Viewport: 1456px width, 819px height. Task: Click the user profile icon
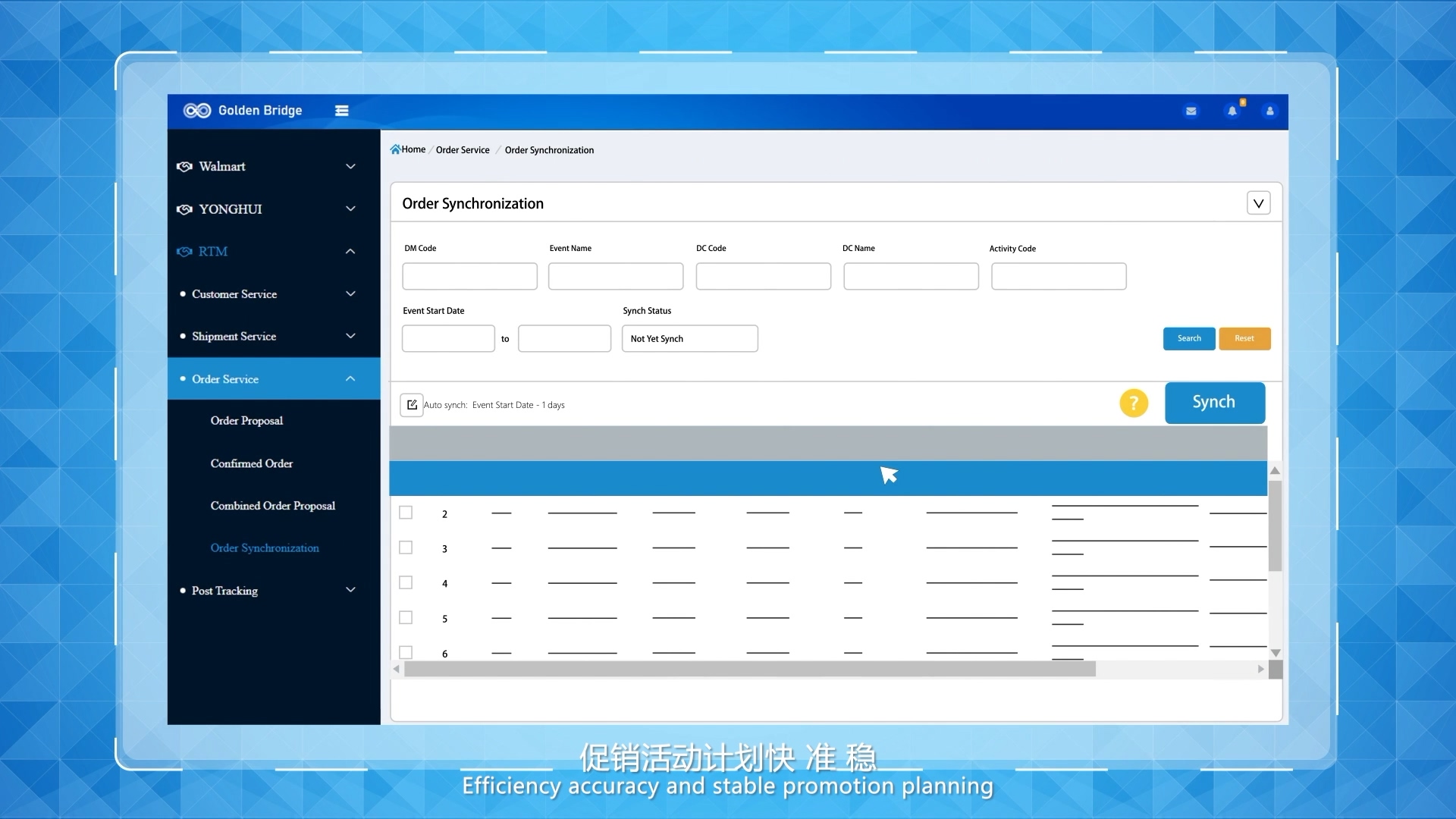coord(1269,111)
